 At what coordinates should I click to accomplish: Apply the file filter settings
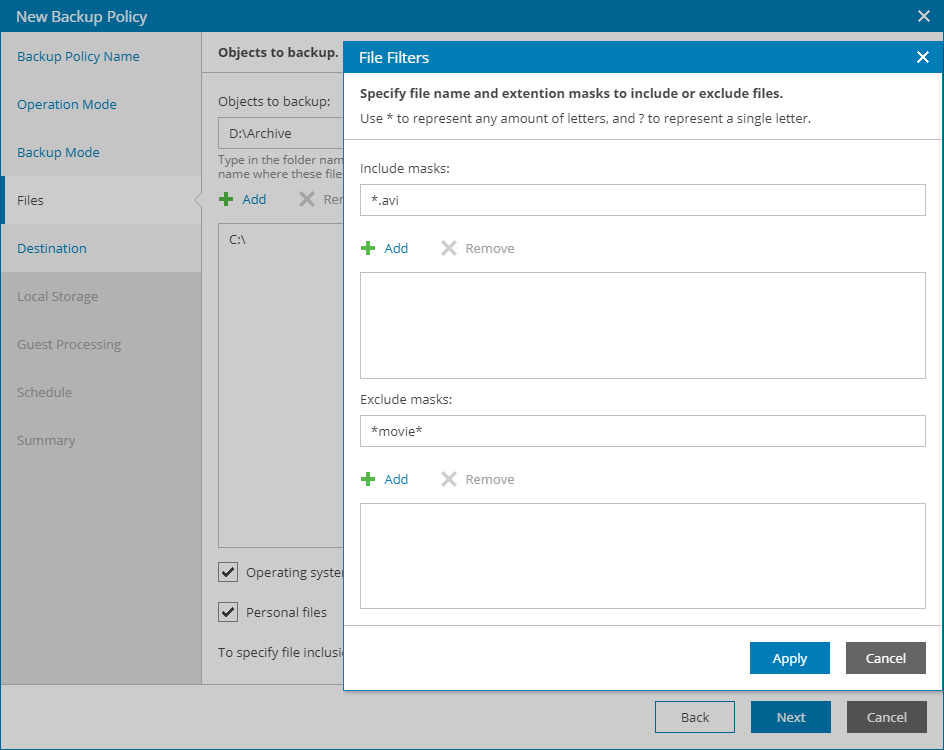(x=789, y=658)
